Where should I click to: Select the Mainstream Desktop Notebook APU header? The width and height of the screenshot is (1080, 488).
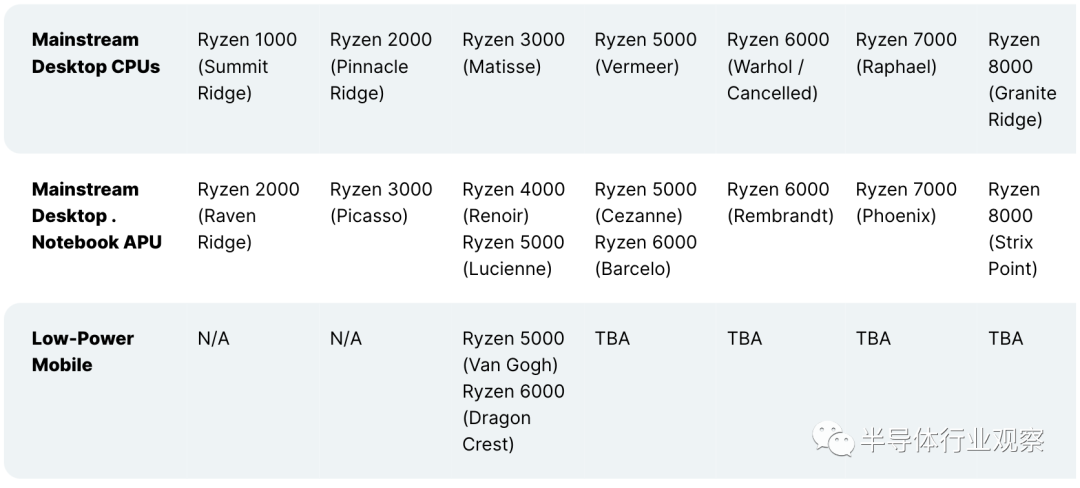pyautogui.click(x=96, y=215)
